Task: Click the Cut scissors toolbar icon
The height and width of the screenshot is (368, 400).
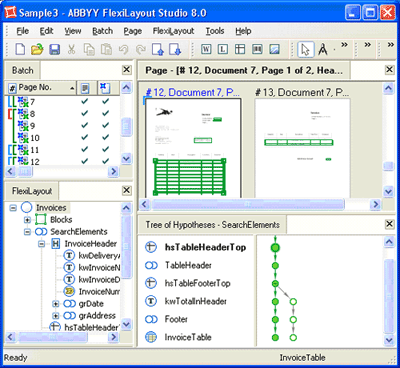Action: [x=71, y=49]
